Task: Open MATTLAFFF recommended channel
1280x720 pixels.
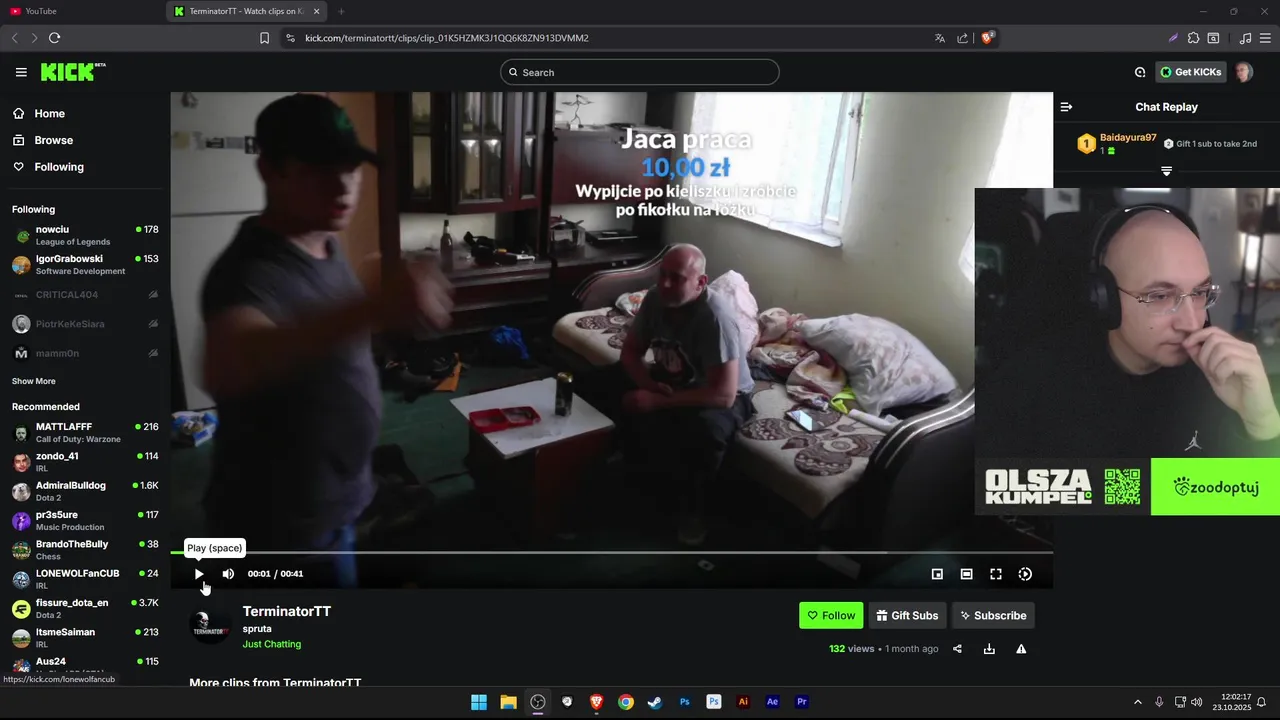Action: [x=85, y=433]
